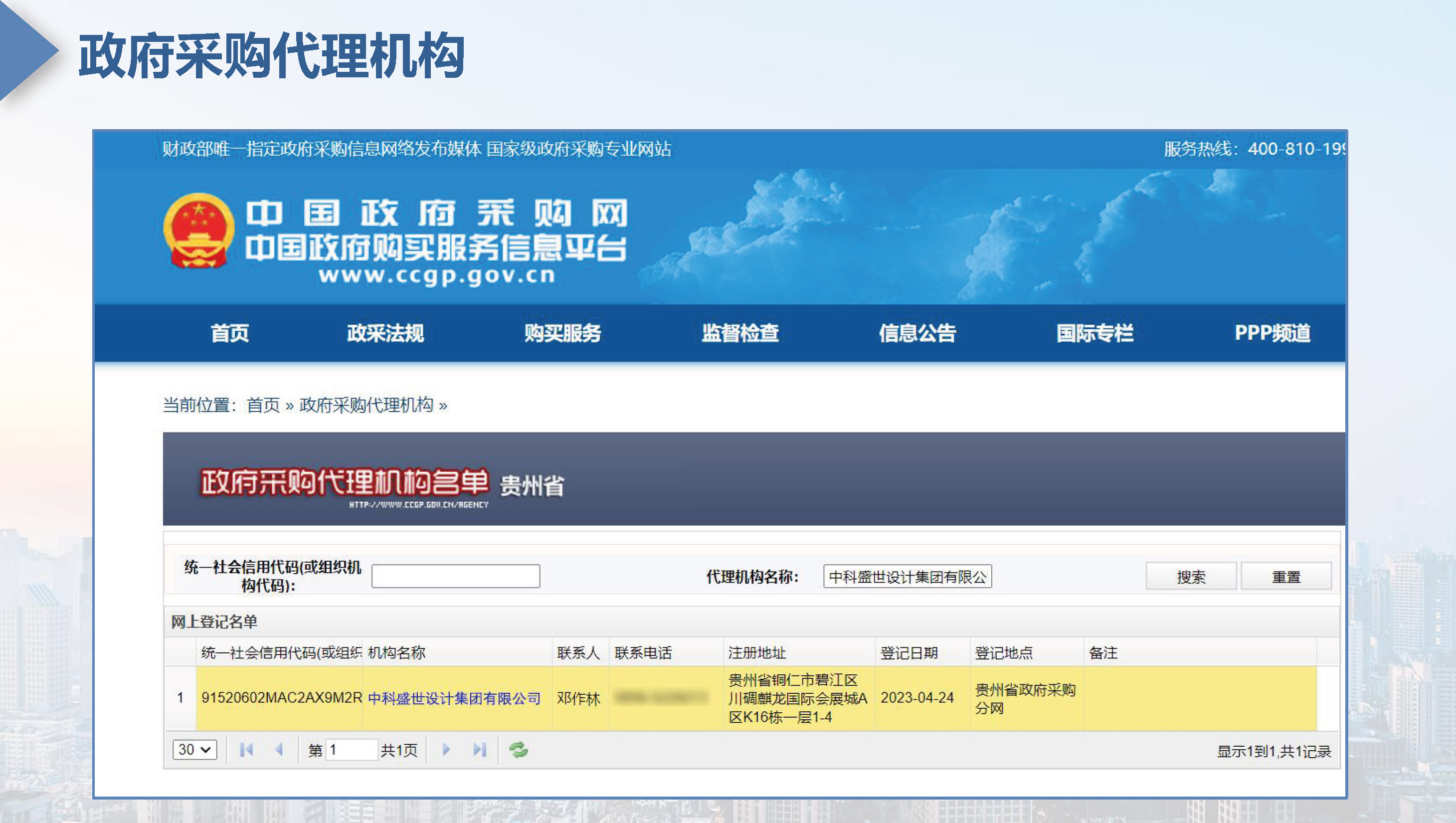Open 信息公告 menu item
Viewport: 1456px width, 823px height.
pos(917,333)
